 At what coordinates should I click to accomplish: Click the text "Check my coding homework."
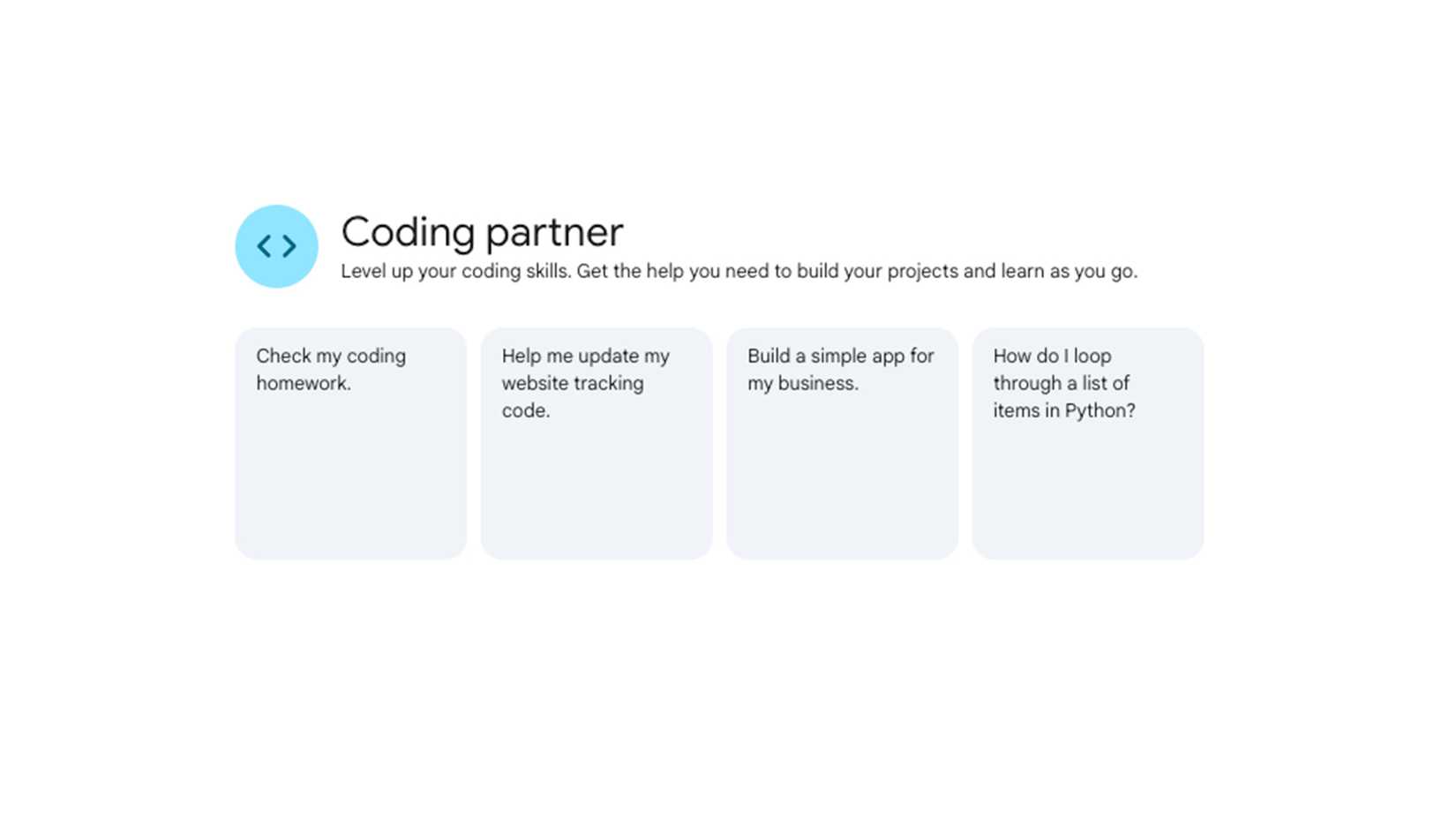coord(330,370)
